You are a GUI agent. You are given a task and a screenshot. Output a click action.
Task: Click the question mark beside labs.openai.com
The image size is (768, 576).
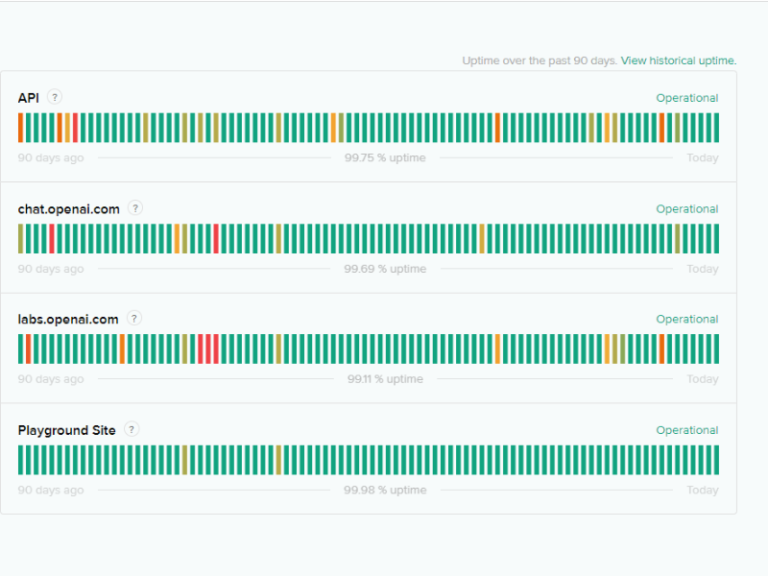[134, 318]
